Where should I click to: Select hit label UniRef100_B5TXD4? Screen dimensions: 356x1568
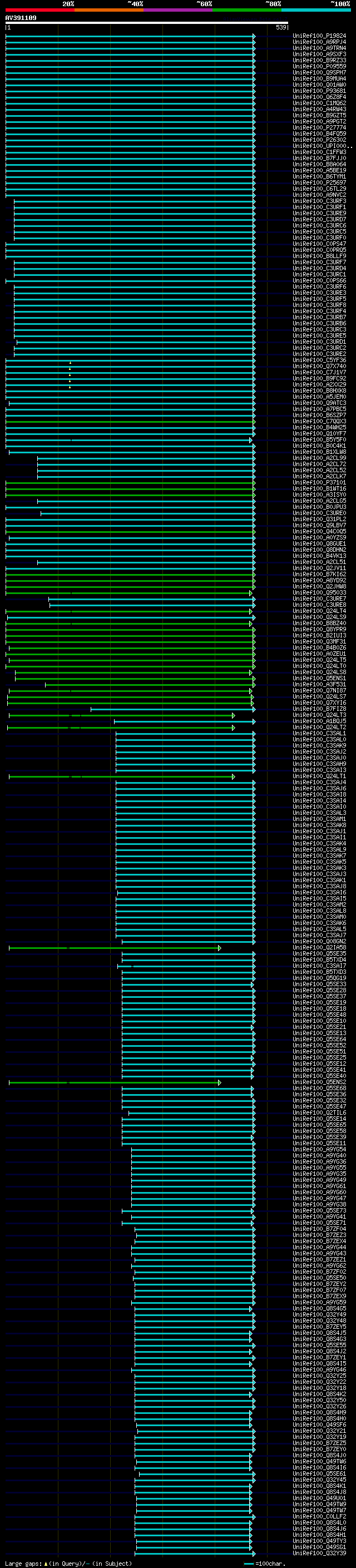coord(319,960)
